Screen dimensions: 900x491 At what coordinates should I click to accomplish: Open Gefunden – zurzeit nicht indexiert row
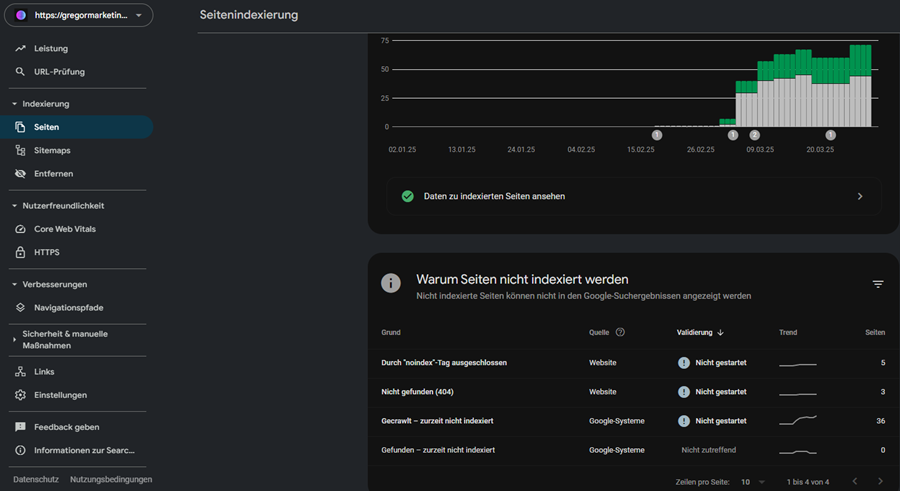[x=633, y=450]
